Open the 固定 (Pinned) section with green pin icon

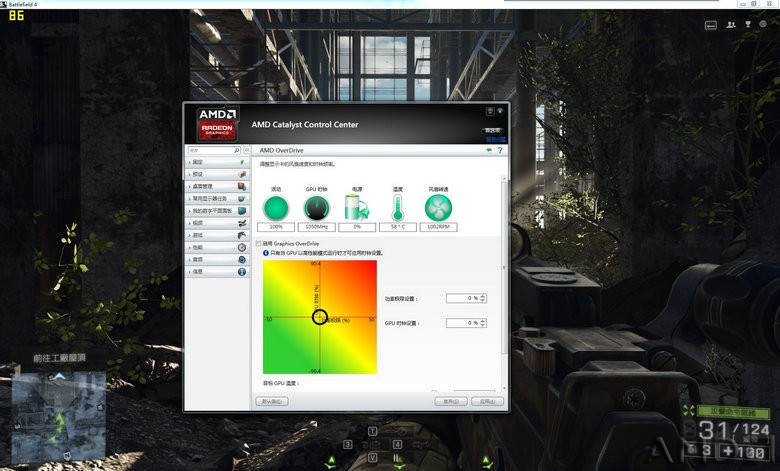click(217, 162)
